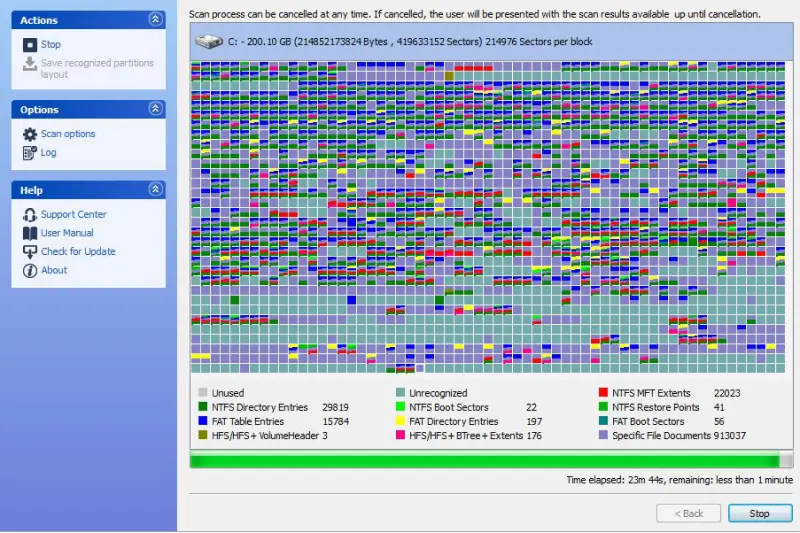Click the FAT Directory Entries count 197
The width and height of the screenshot is (800, 533).
point(534,421)
